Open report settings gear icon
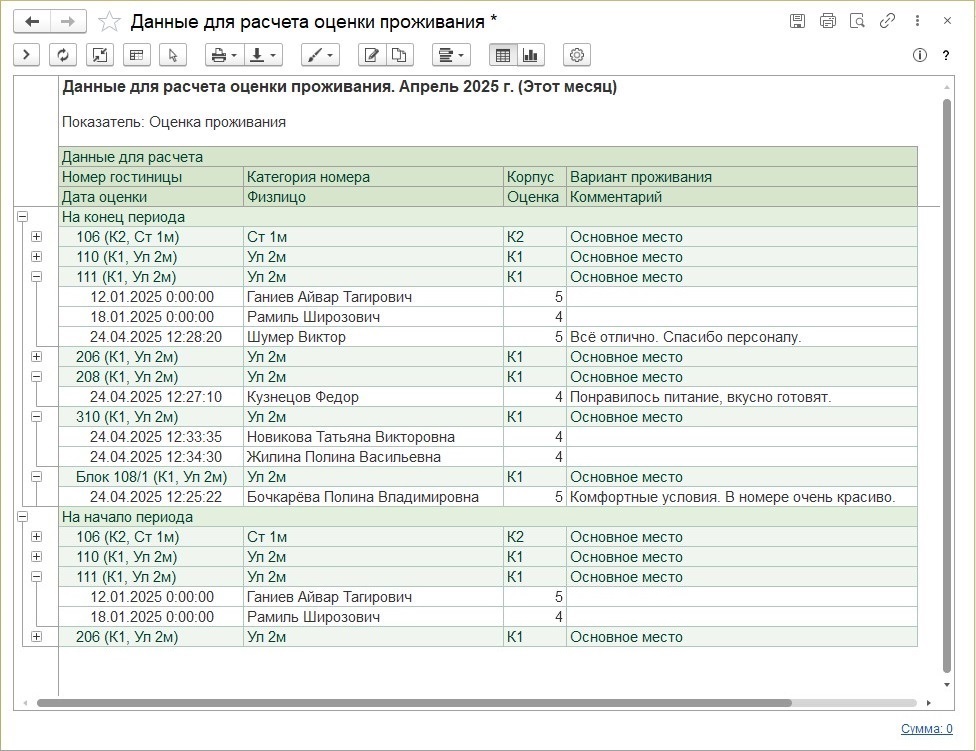 tap(577, 55)
